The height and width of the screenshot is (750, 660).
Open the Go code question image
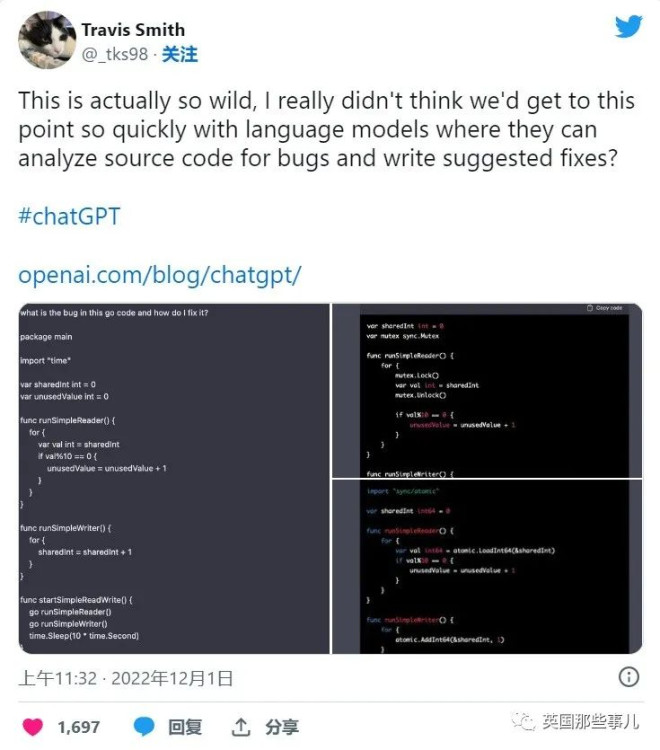pos(174,478)
